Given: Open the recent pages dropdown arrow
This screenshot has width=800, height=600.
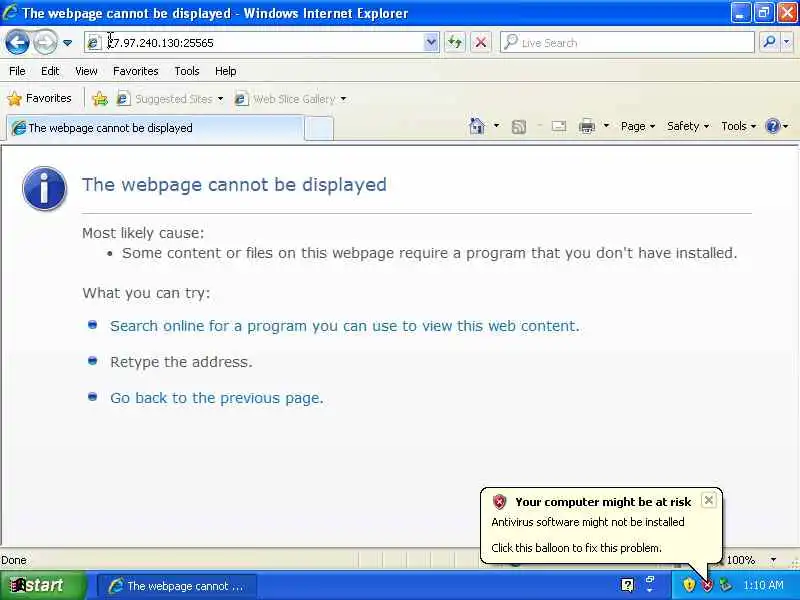Looking at the screenshot, I should 67,43.
